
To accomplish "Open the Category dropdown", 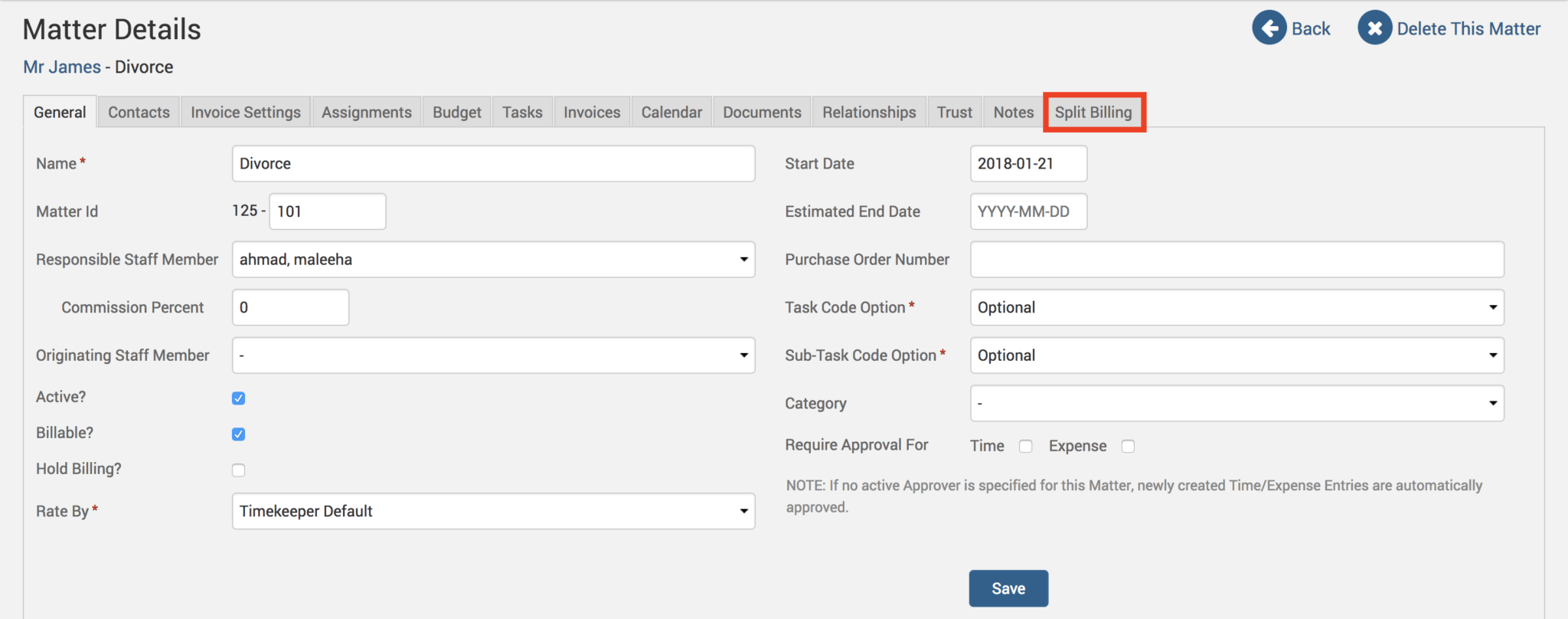I will (x=1236, y=404).
